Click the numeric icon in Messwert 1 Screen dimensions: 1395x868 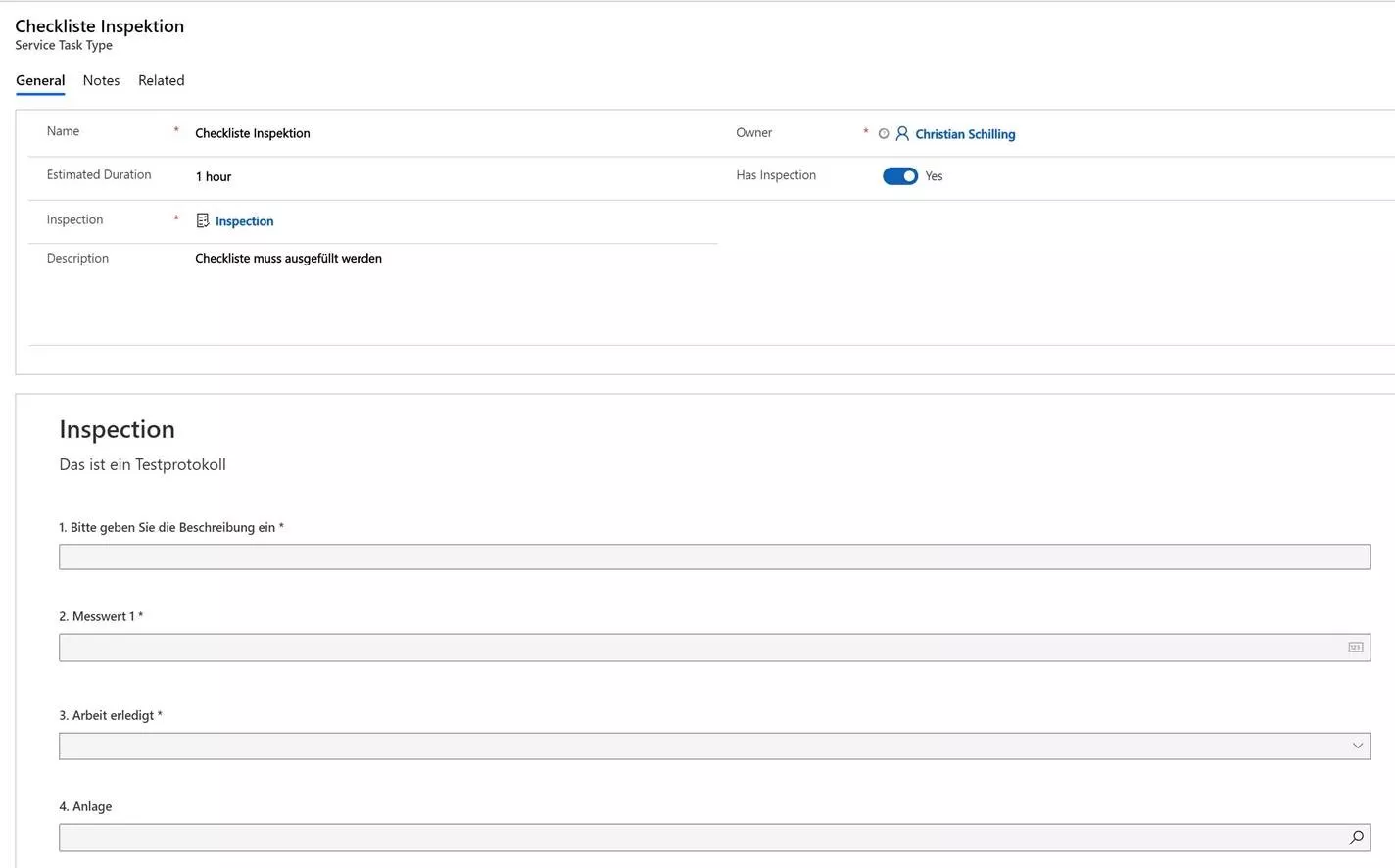point(1355,648)
